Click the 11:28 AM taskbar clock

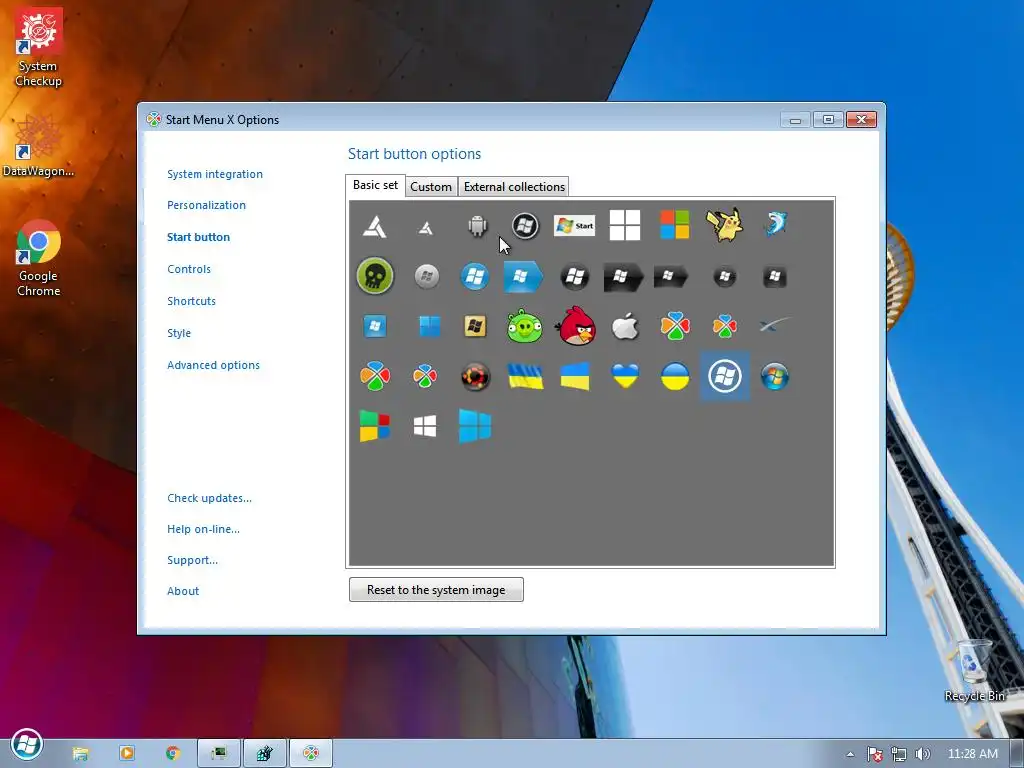click(x=972, y=754)
